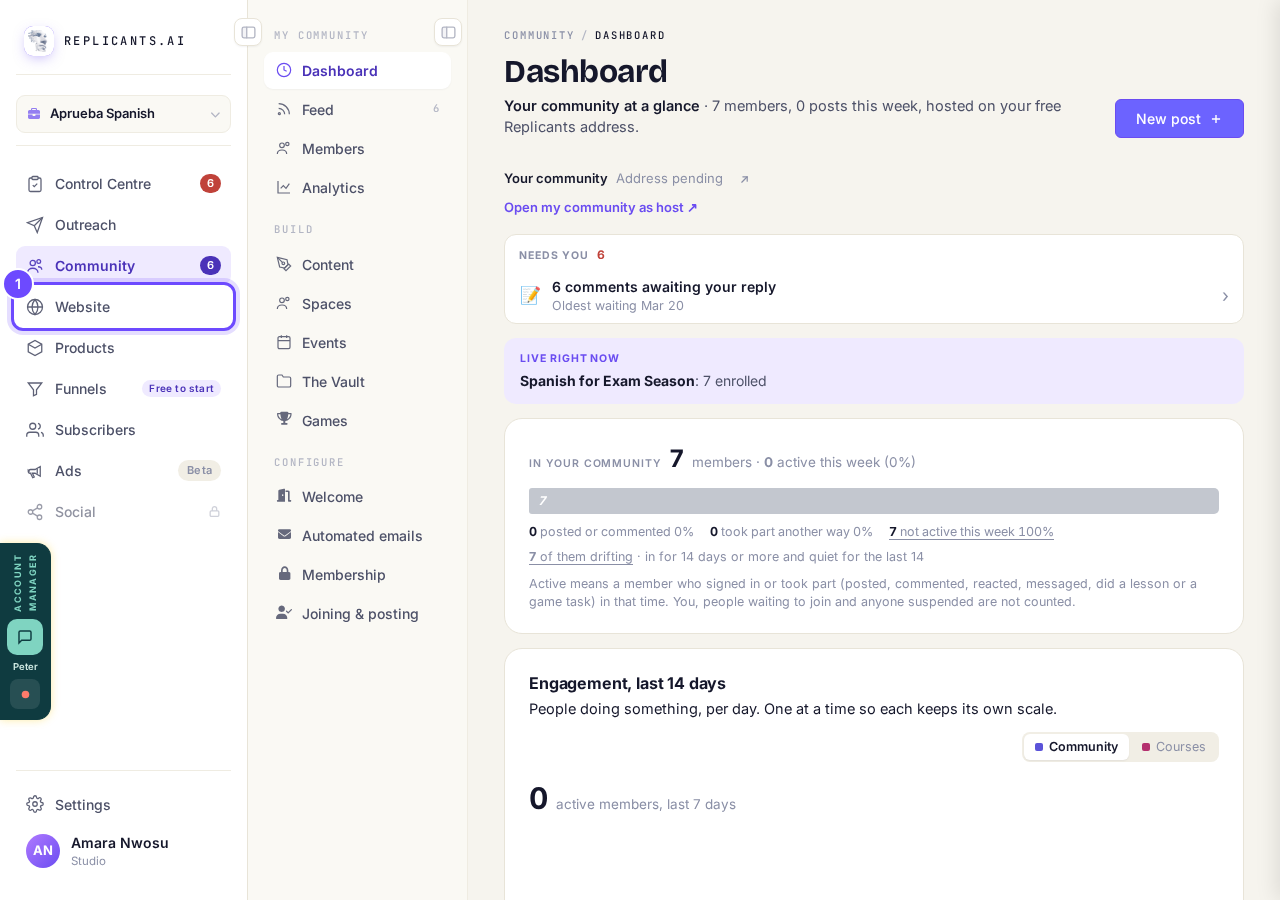This screenshot has width=1280, height=900.
Task: Click the grey members activity bar
Action: [x=874, y=501]
